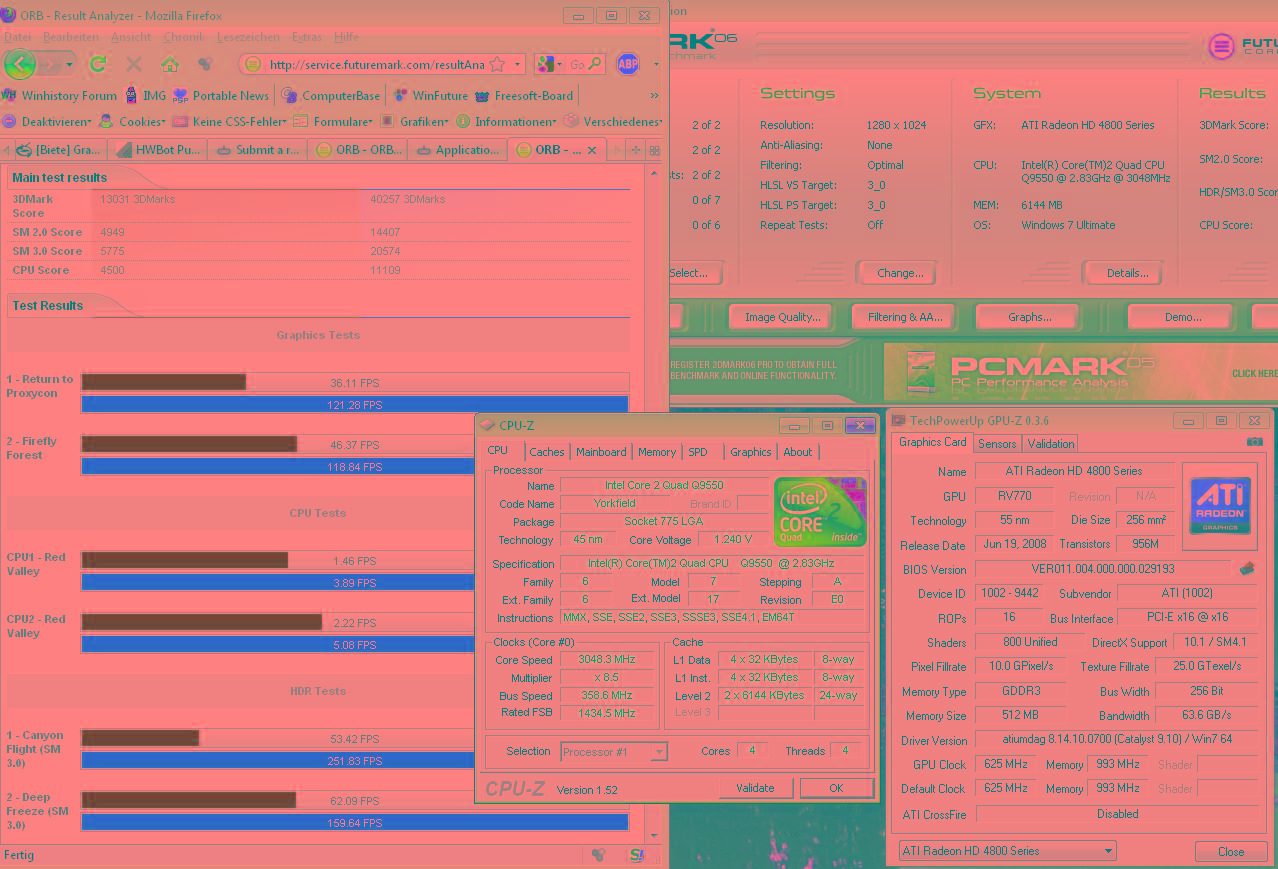Screen dimensions: 1278x869
Task: Close the active ORB tab
Action: pyautogui.click(x=592, y=151)
